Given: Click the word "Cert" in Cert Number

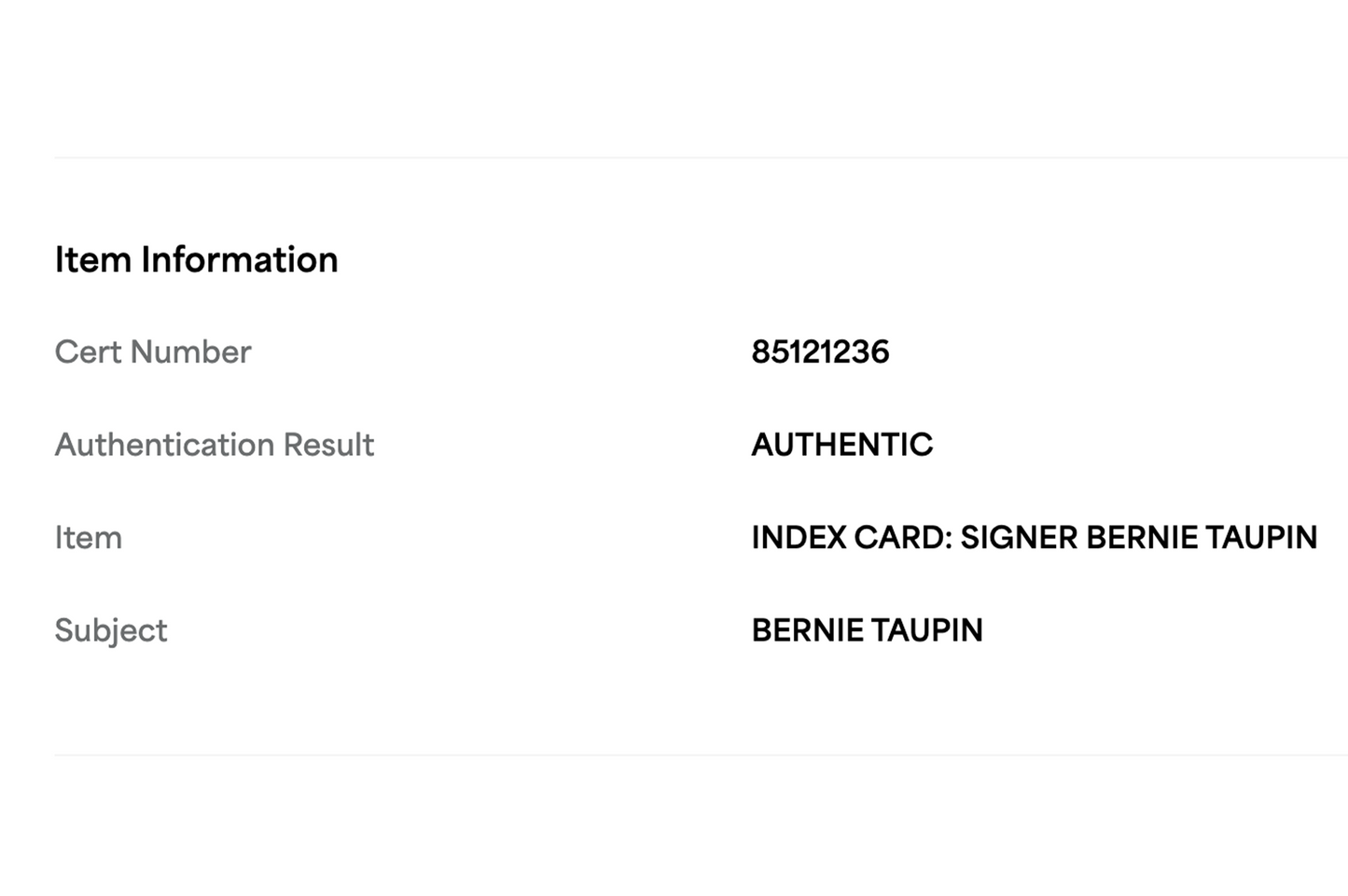Looking at the screenshot, I should 88,352.
